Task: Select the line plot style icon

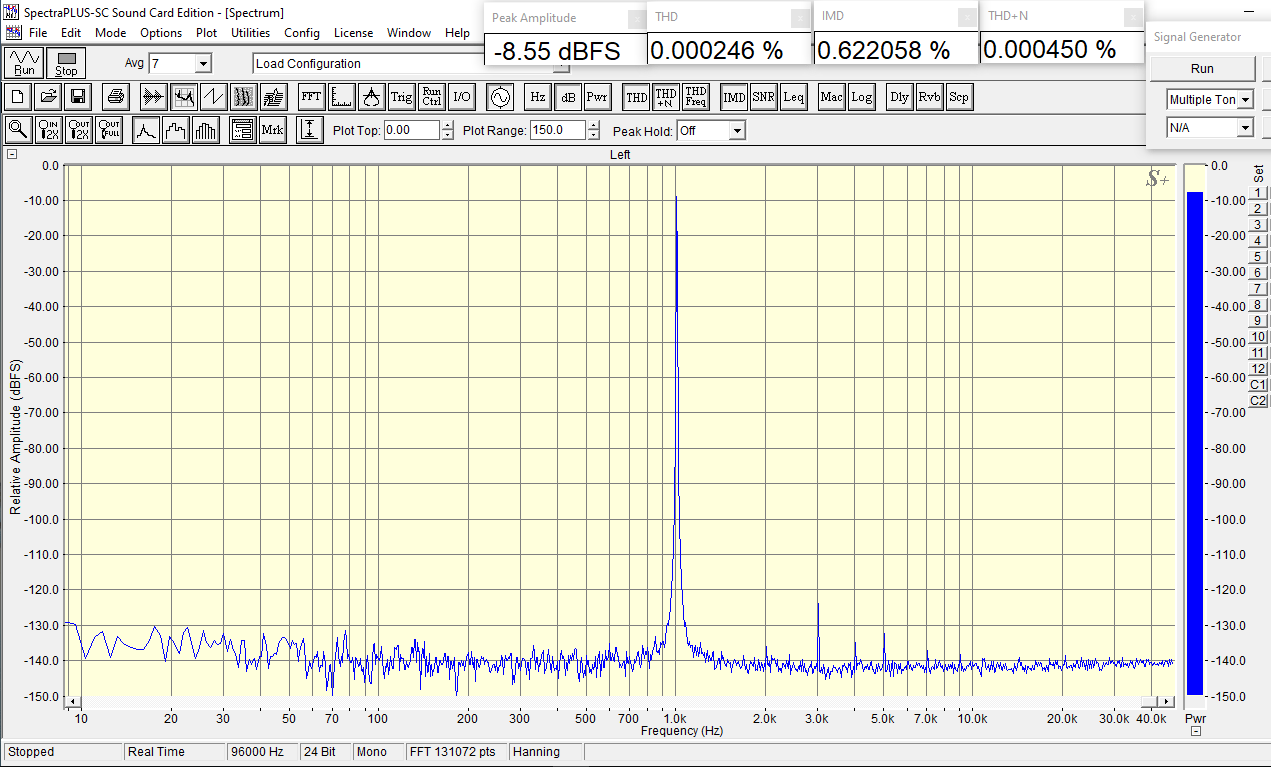Action: click(146, 130)
